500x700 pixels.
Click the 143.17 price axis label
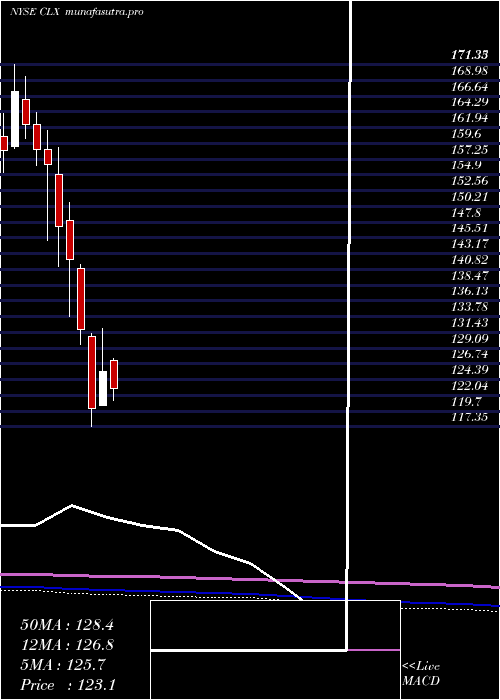[470, 244]
